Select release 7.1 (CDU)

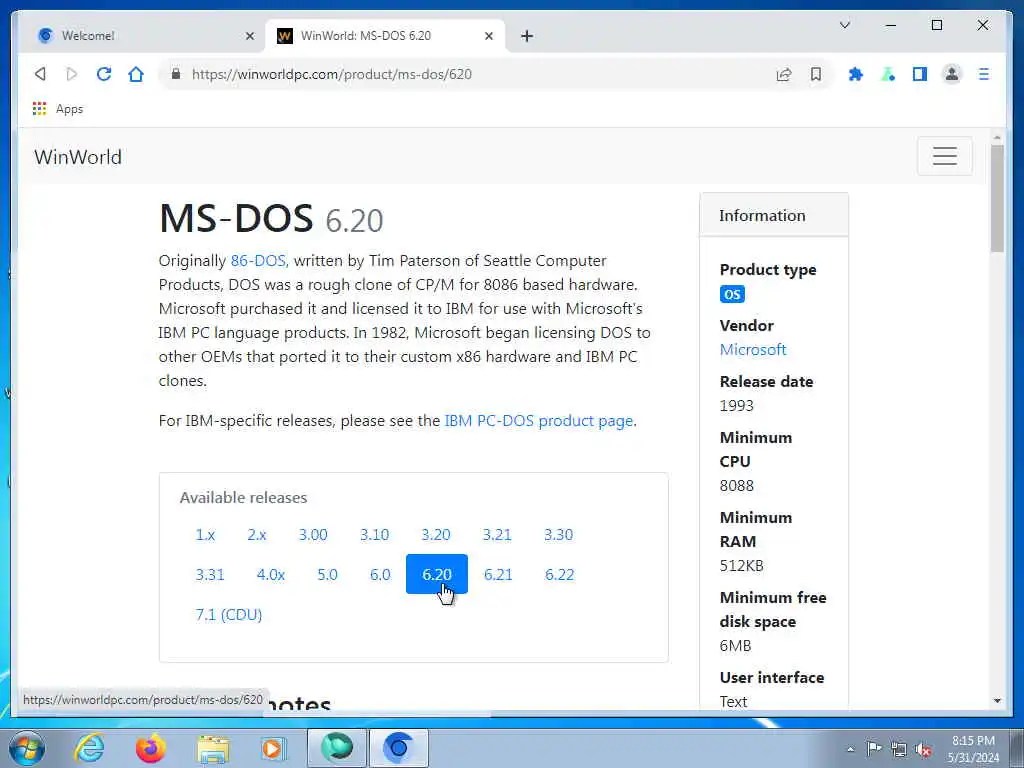229,615
